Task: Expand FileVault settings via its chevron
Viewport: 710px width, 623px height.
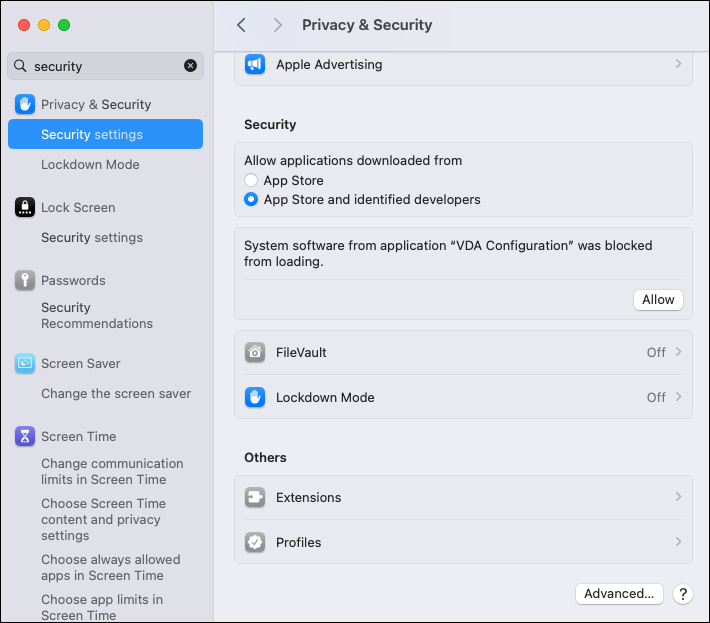Action: point(678,352)
